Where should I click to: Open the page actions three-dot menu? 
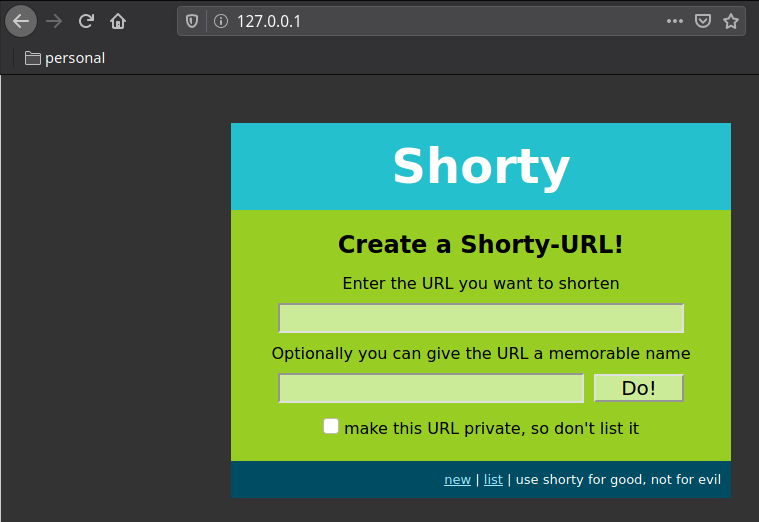(675, 21)
